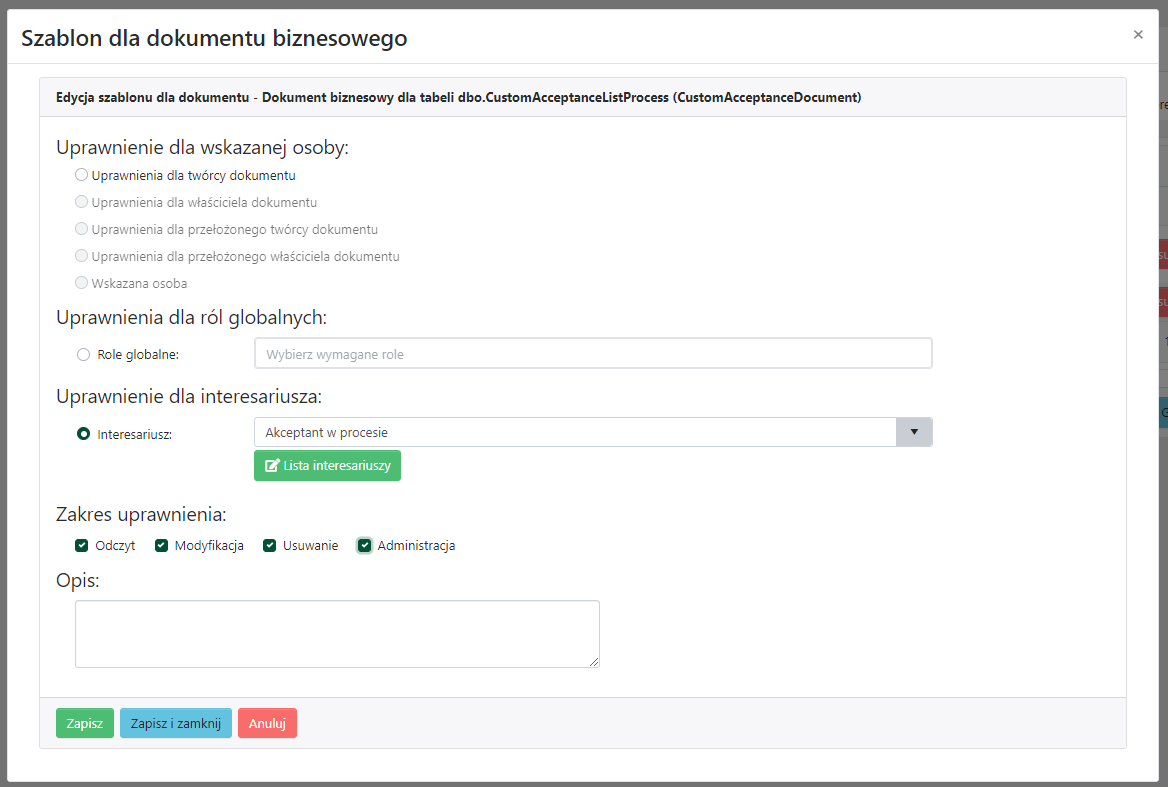Focus the Opis text area

(x=337, y=634)
